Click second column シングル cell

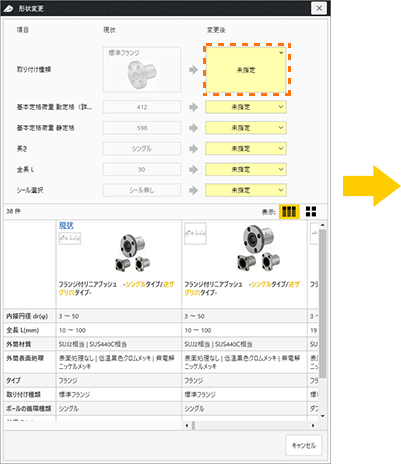point(244,408)
